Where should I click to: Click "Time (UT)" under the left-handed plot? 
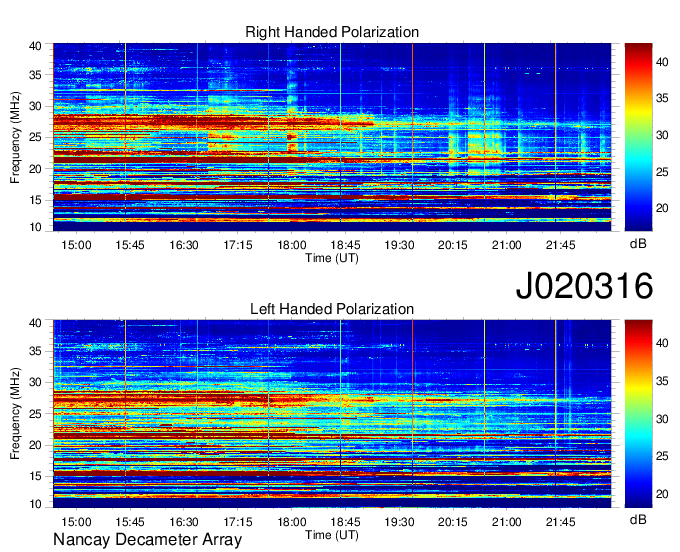(332, 535)
